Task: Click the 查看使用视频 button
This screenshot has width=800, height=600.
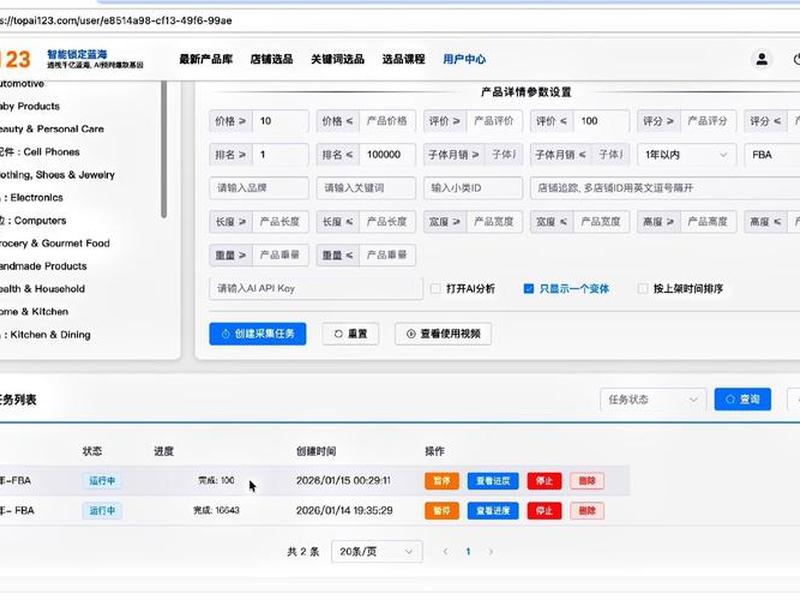Action: (x=443, y=334)
